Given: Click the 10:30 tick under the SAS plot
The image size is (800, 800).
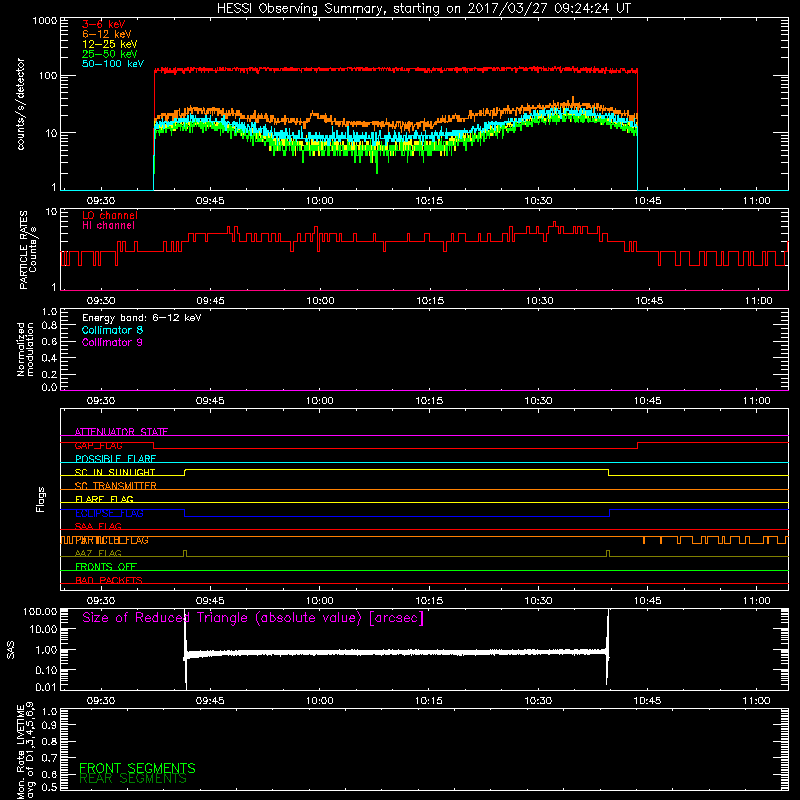Looking at the screenshot, I should (x=538, y=701).
